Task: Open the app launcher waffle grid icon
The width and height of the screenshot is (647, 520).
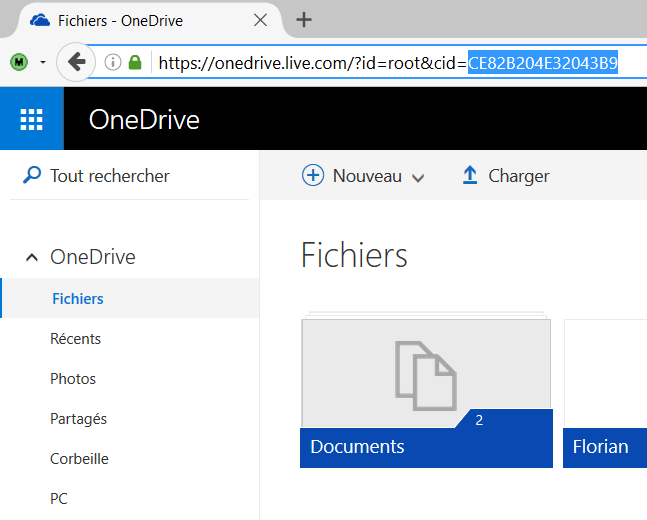Action: 32,120
